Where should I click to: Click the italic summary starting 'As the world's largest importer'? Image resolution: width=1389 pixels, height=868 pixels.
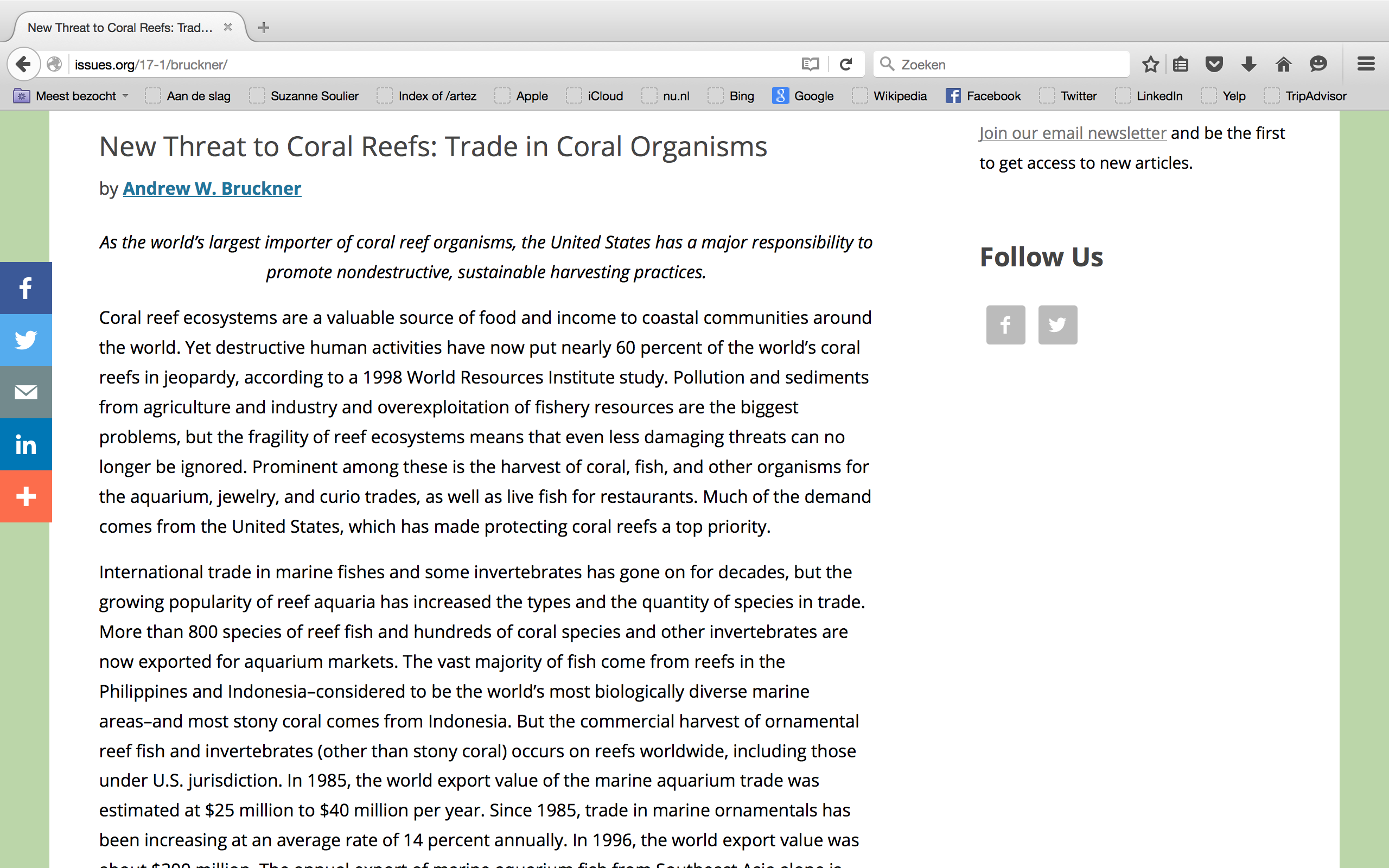pos(486,257)
